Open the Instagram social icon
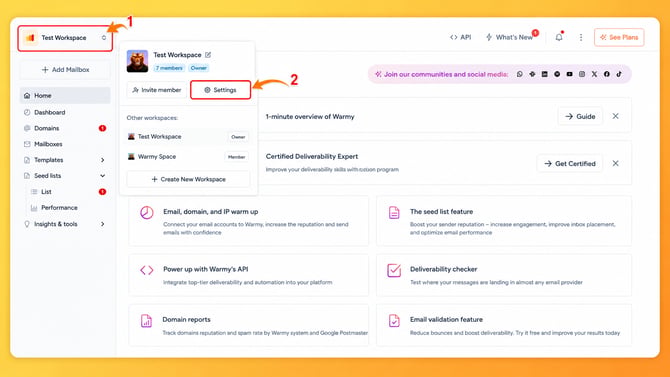This screenshot has height=377, width=670. [x=582, y=74]
